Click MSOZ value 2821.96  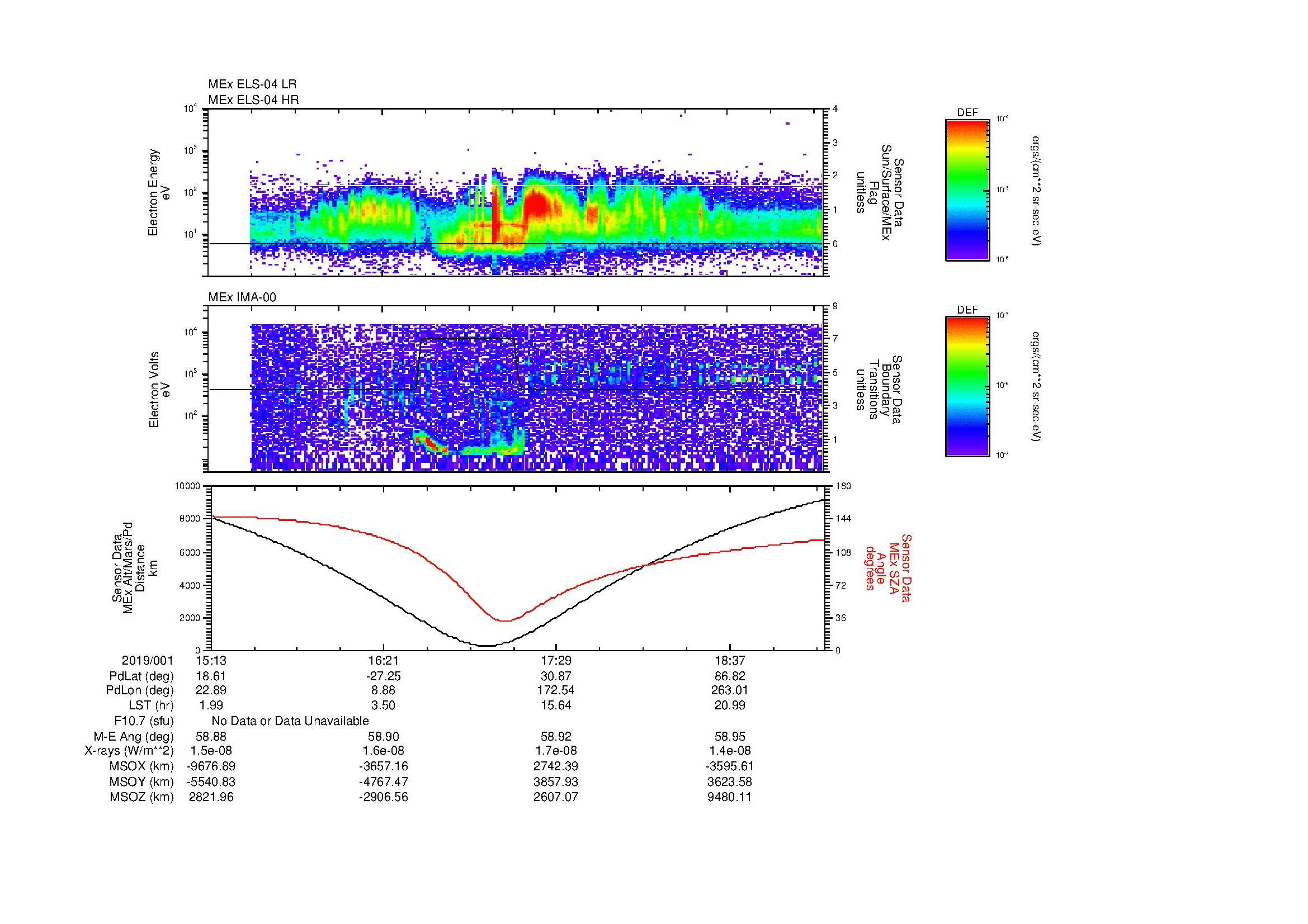[x=211, y=797]
